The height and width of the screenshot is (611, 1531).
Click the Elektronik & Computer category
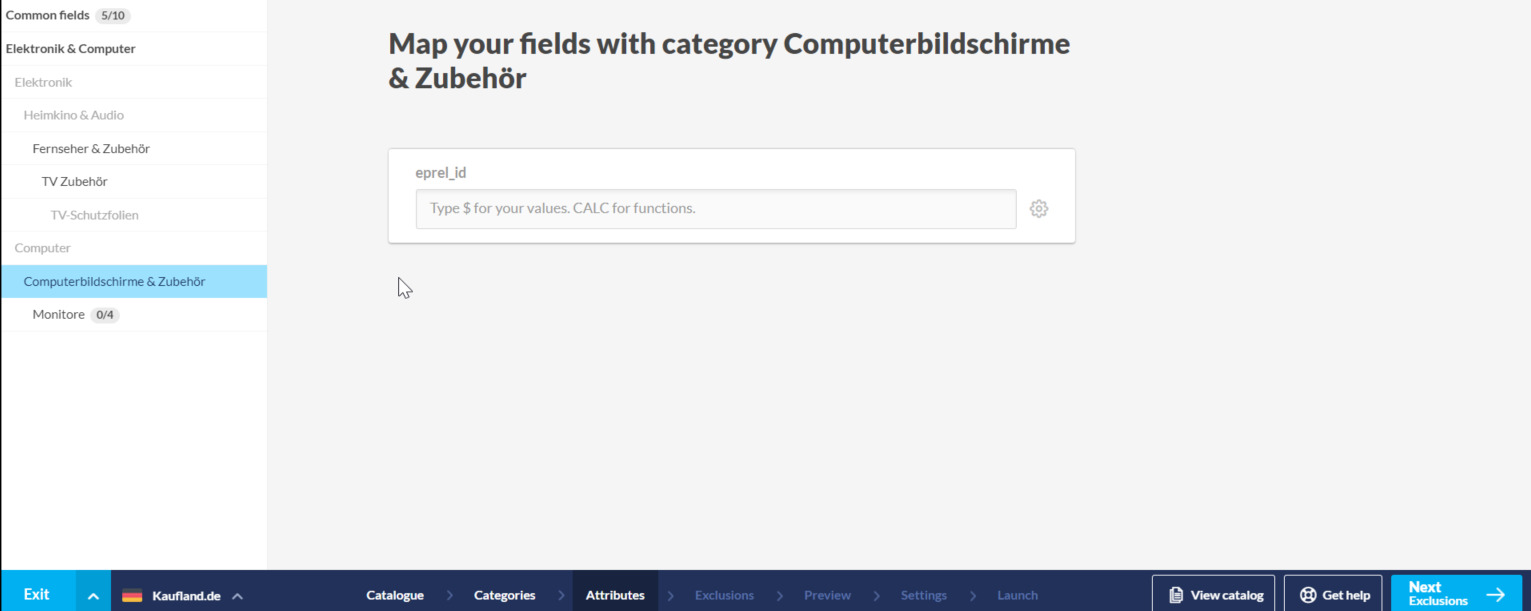pos(71,48)
